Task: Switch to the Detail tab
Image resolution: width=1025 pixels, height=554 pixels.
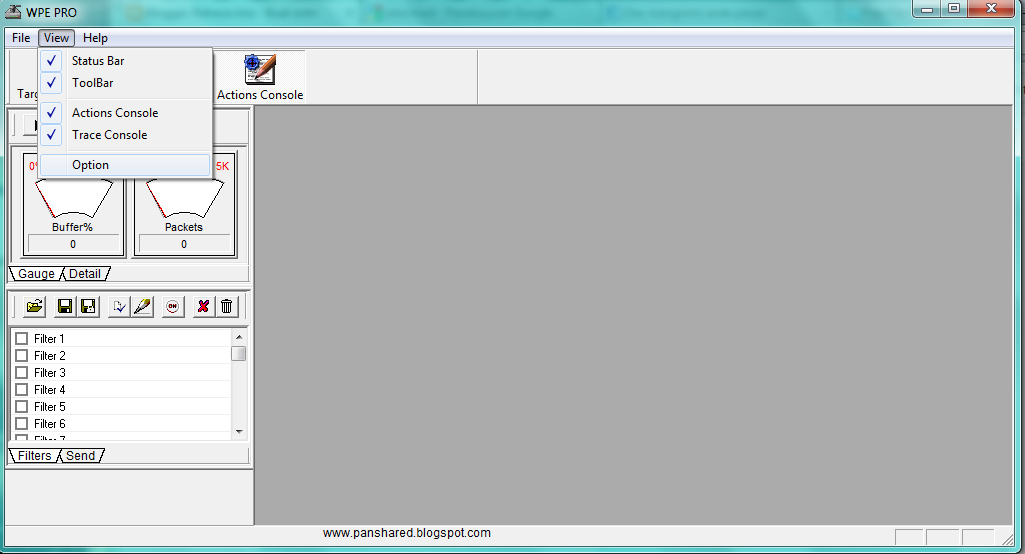Action: [x=85, y=273]
